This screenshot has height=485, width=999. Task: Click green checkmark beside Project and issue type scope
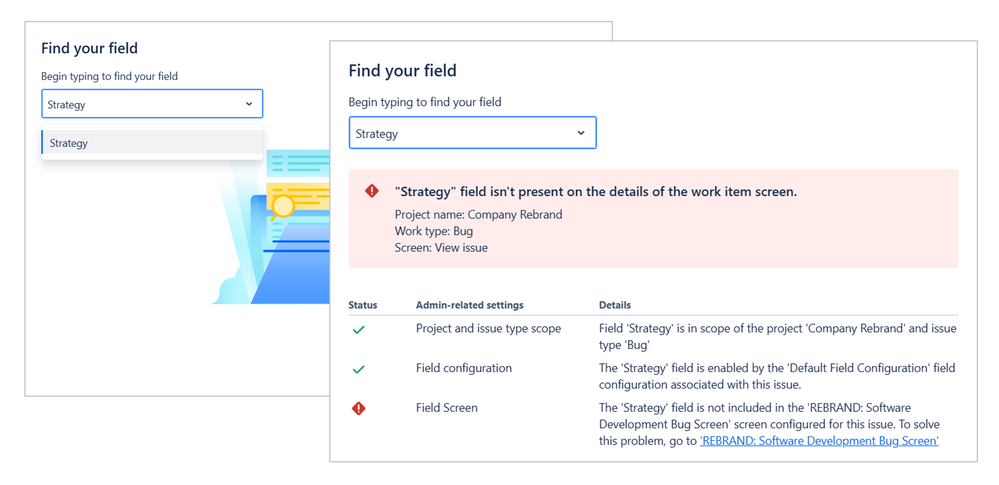click(x=358, y=329)
